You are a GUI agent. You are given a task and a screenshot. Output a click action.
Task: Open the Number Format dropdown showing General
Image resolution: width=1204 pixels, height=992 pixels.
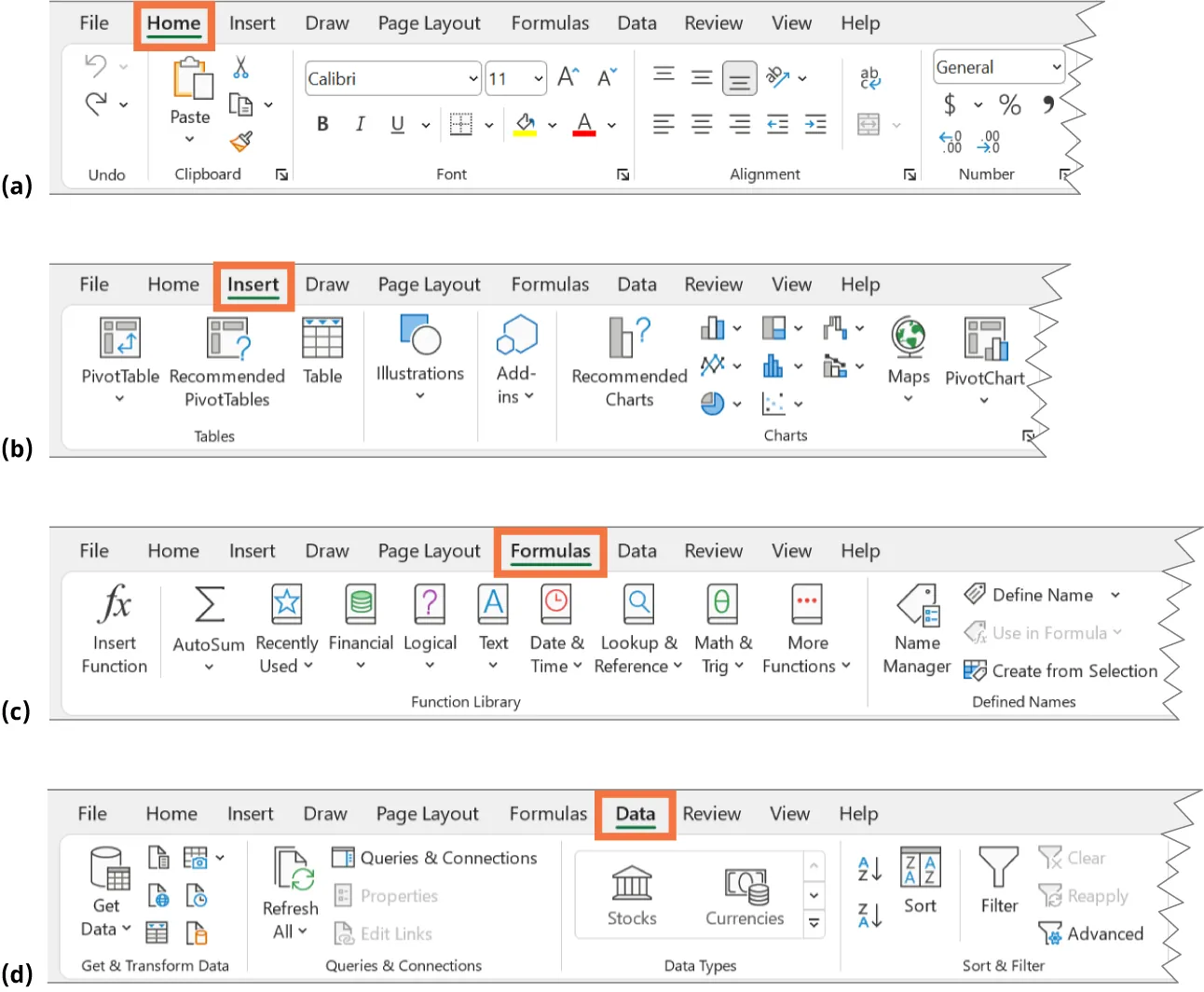click(x=998, y=66)
